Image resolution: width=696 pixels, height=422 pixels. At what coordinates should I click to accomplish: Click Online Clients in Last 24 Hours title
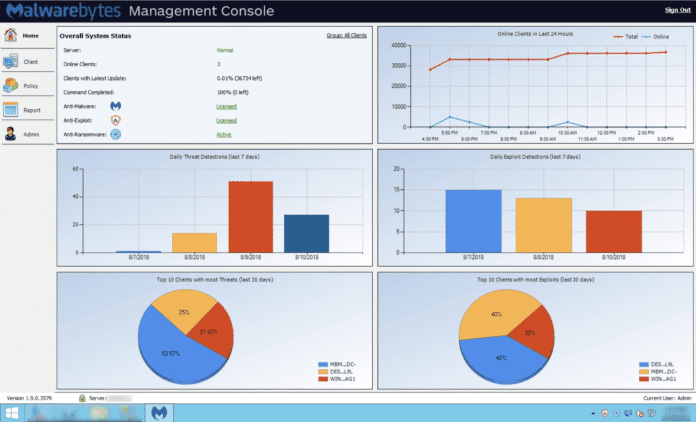[535, 34]
